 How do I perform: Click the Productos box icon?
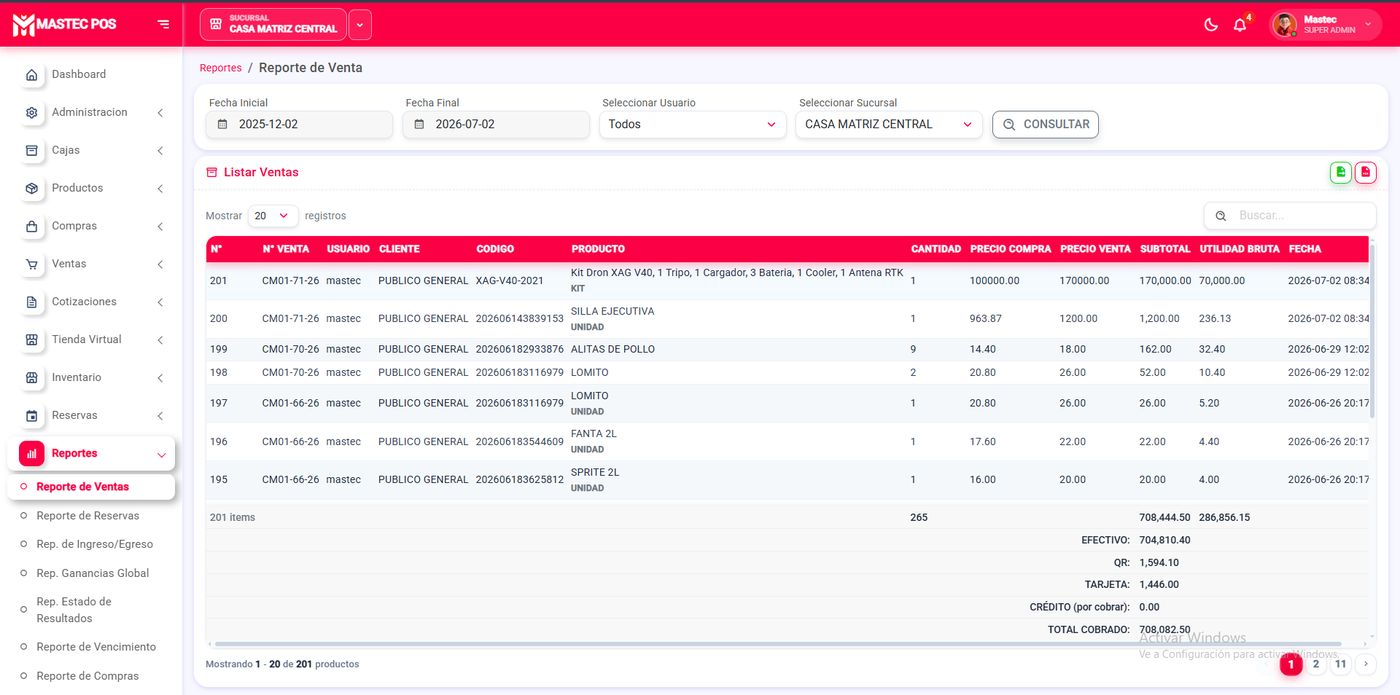(32, 189)
